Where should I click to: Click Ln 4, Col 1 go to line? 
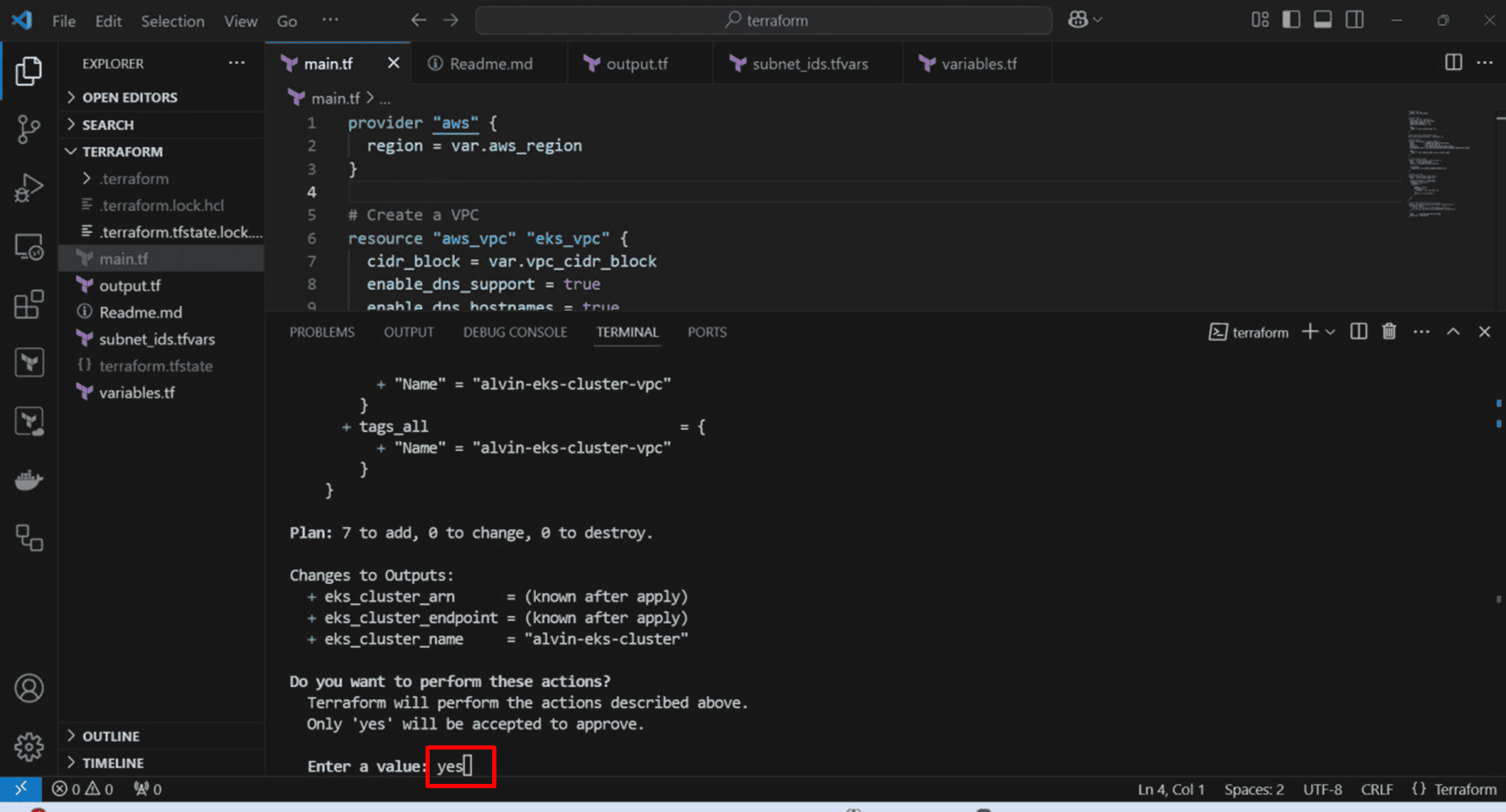tap(1171, 789)
